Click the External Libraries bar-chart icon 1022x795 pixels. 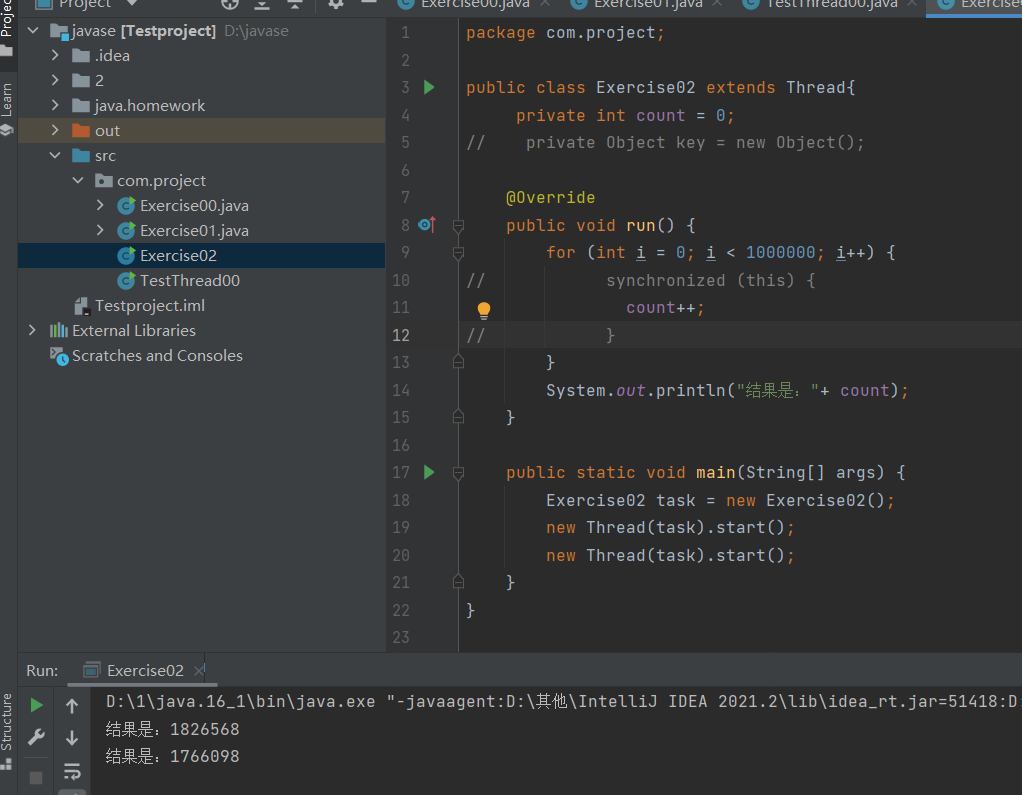click(59, 330)
